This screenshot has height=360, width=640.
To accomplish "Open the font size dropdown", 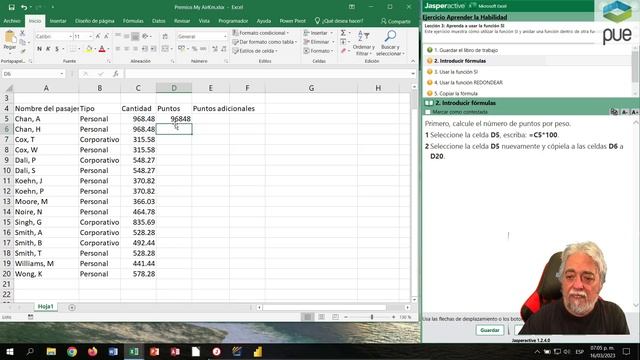I will [x=90, y=37].
